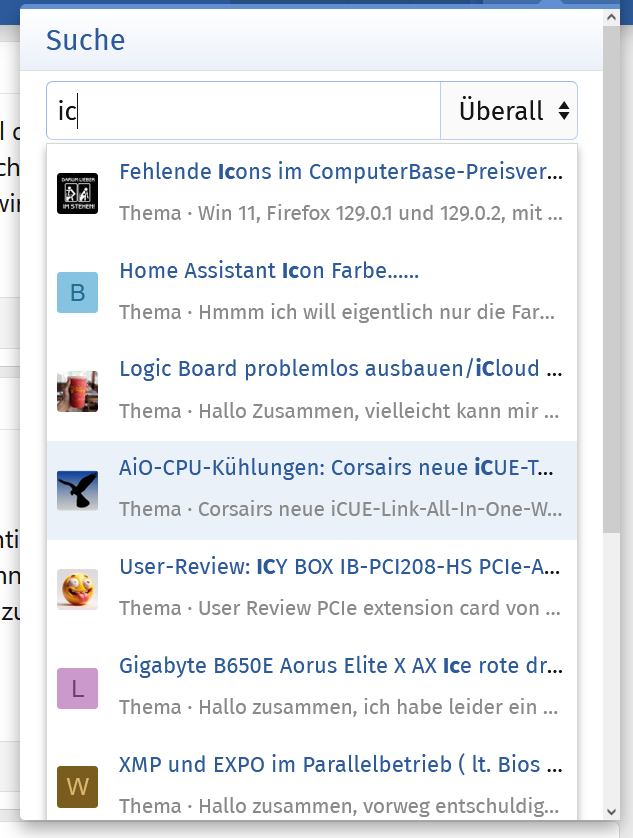The image size is (633, 838).
Task: Click scrollbar up arrow of search panel
Action: pos(612,17)
